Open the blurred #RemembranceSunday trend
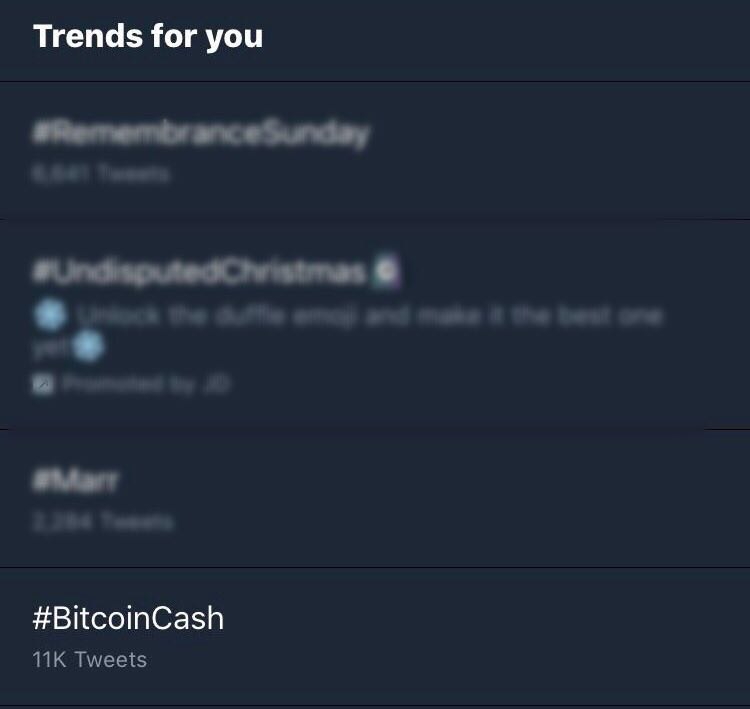The width and height of the screenshot is (750, 709). point(375,150)
